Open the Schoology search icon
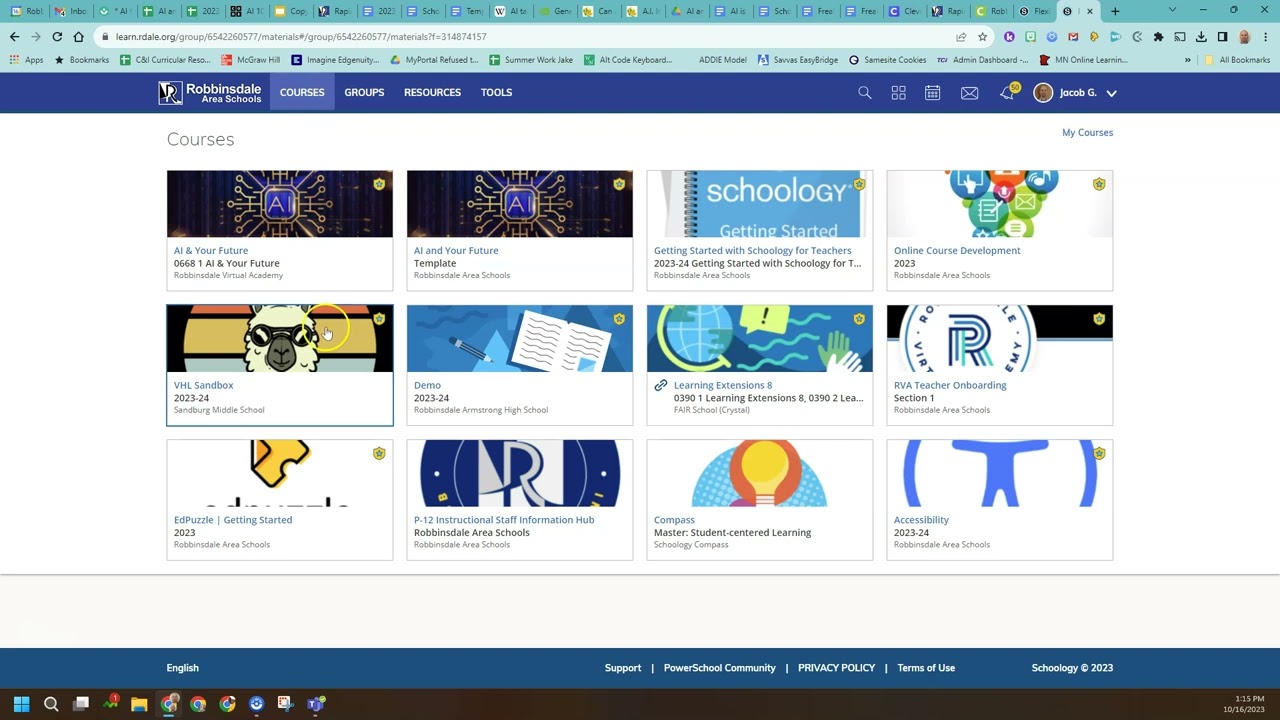Image resolution: width=1280 pixels, height=720 pixels. pyautogui.click(x=865, y=93)
